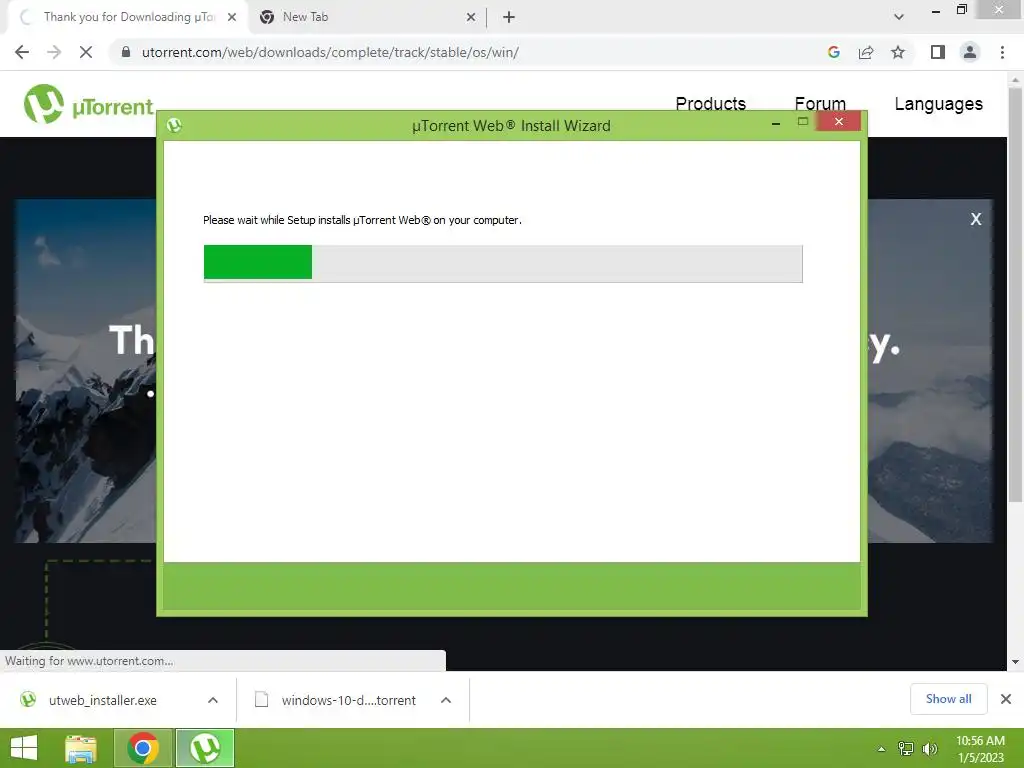
Task: Share this page using the share icon
Action: coord(866,52)
